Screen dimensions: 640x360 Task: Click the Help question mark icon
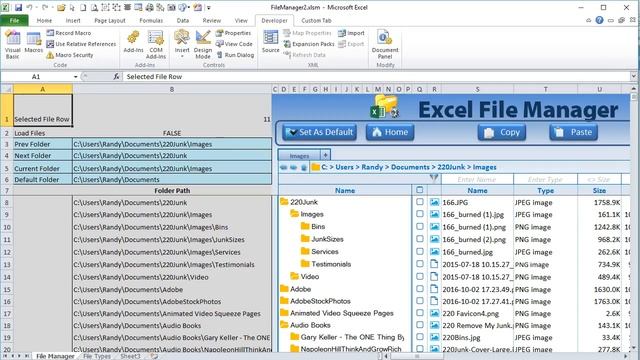[x=599, y=20]
